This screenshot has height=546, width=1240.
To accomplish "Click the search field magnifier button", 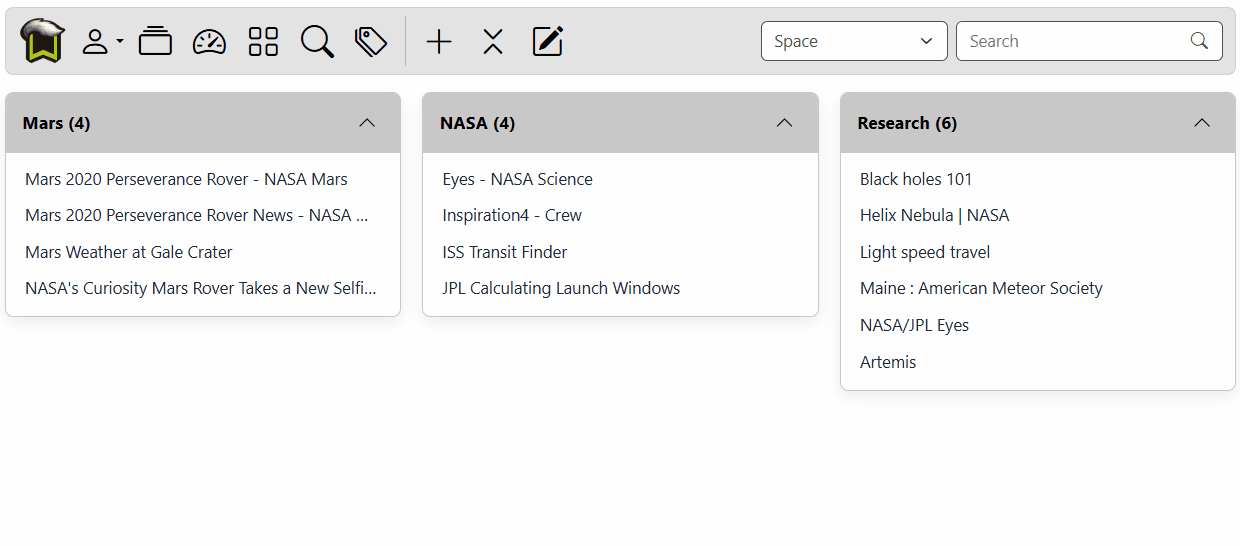I will coord(1199,41).
